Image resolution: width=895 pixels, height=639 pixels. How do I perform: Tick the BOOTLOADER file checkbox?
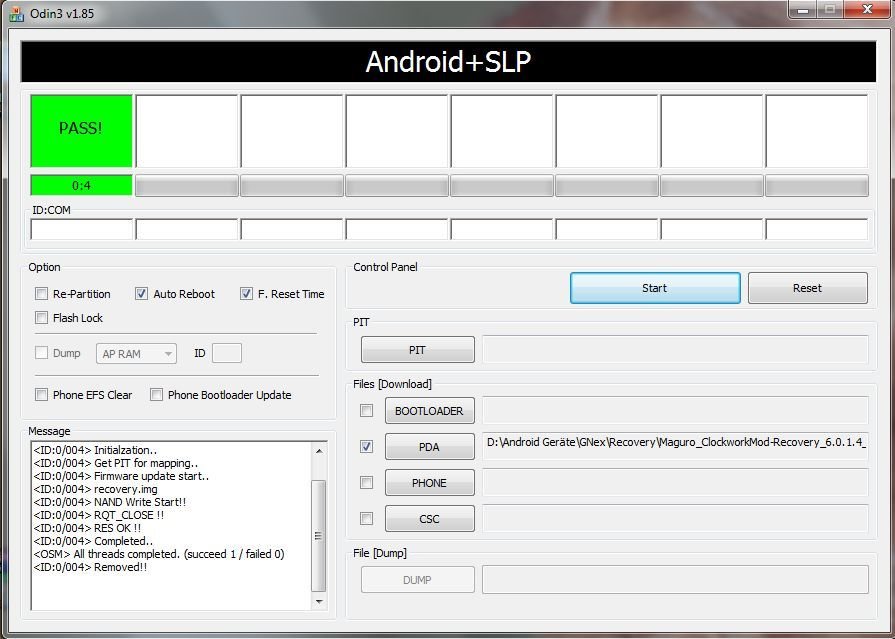click(x=366, y=411)
